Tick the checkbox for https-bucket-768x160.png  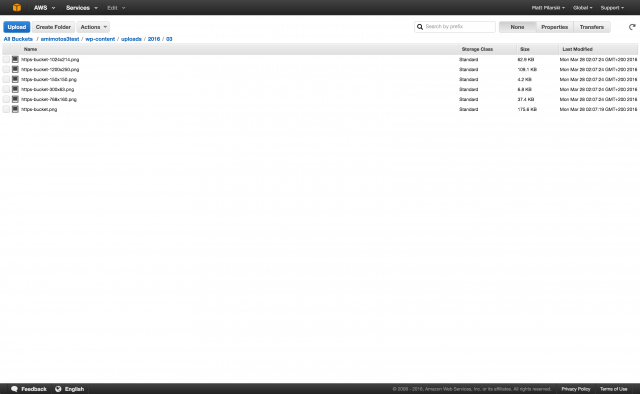click(x=6, y=99)
